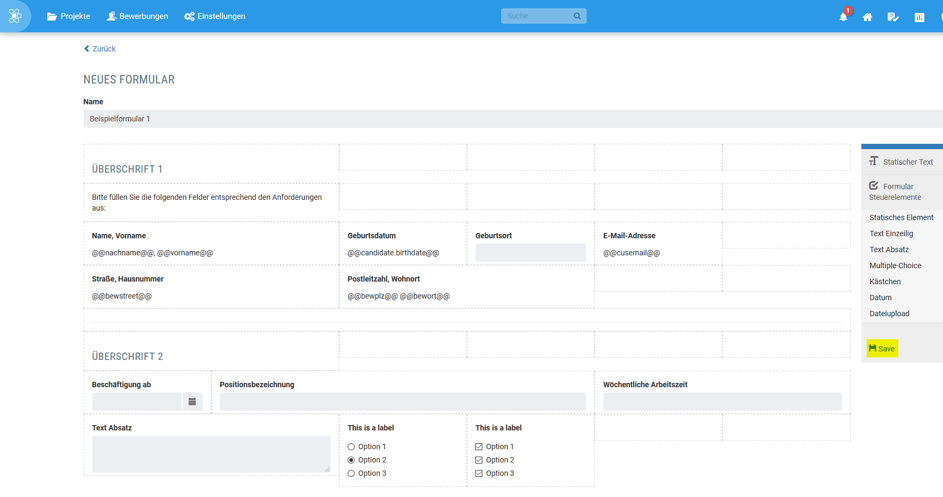Open calendar picker for Beschäftigung ab
This screenshot has width=943, height=497.
click(x=192, y=401)
